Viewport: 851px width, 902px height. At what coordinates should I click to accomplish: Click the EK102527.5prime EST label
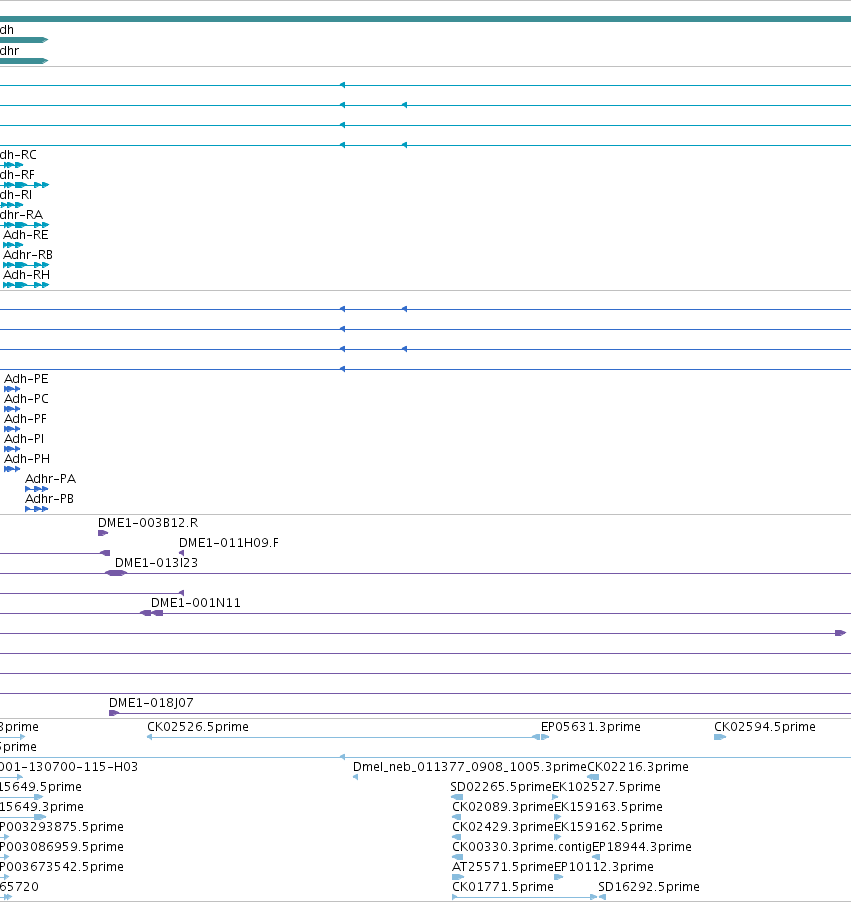point(606,787)
